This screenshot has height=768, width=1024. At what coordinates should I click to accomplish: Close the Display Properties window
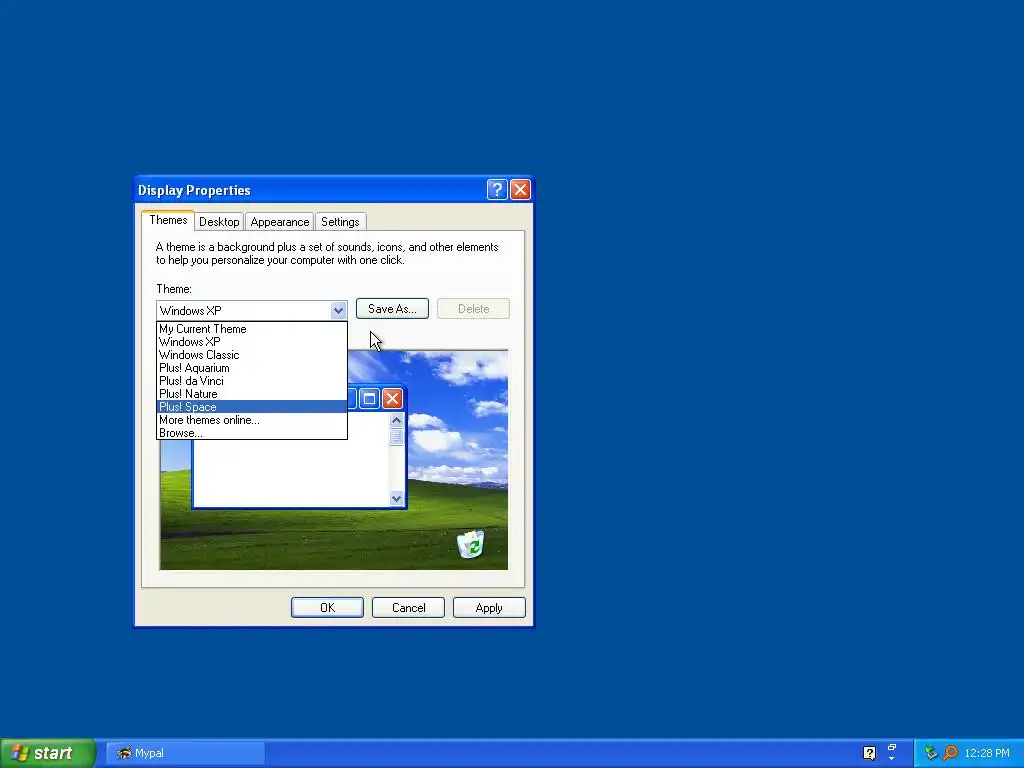click(x=520, y=189)
